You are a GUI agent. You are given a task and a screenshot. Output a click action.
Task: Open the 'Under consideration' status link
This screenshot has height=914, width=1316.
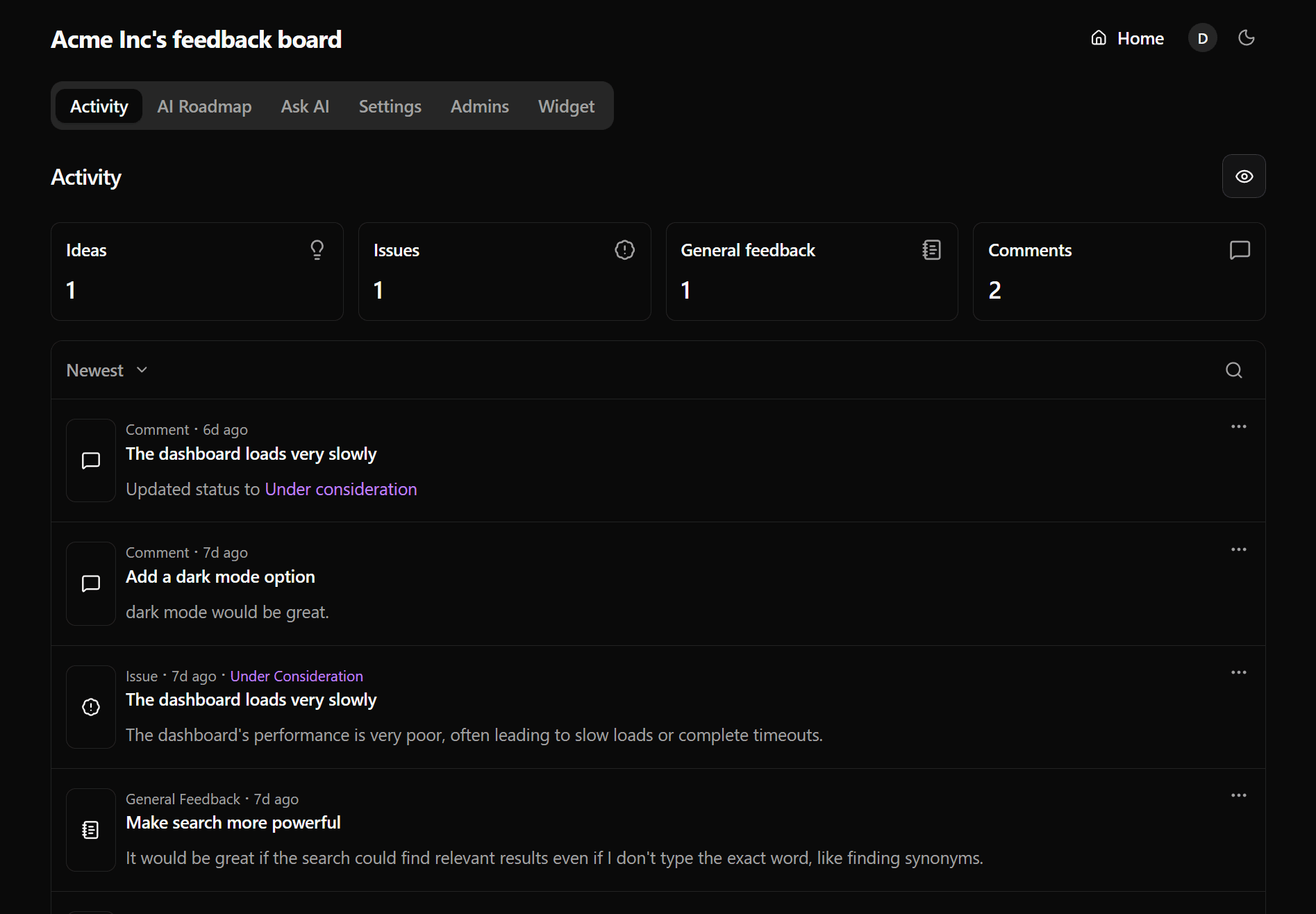(341, 488)
